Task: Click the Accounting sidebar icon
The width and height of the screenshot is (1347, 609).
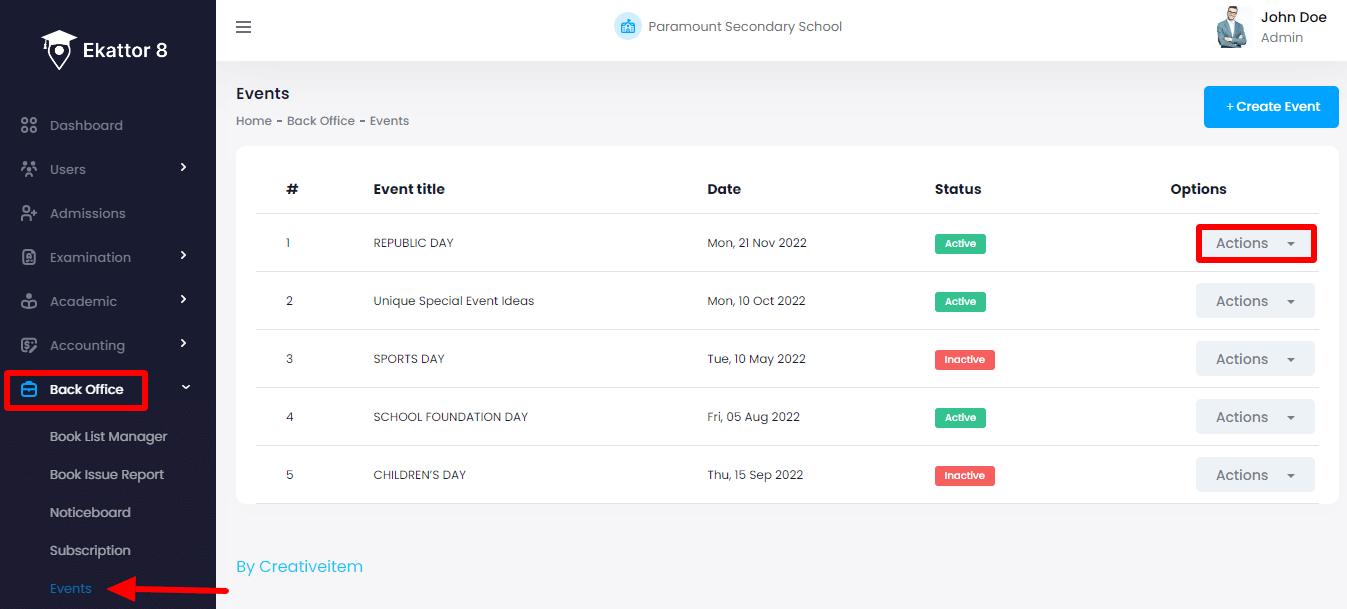Action: 29,346
